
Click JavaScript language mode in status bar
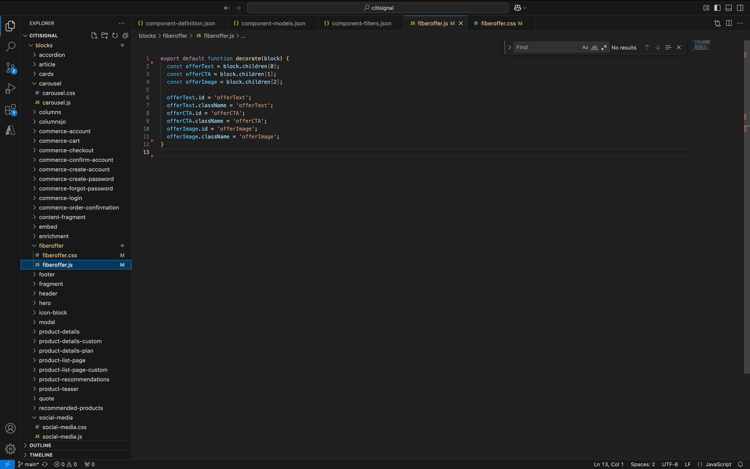(x=718, y=464)
